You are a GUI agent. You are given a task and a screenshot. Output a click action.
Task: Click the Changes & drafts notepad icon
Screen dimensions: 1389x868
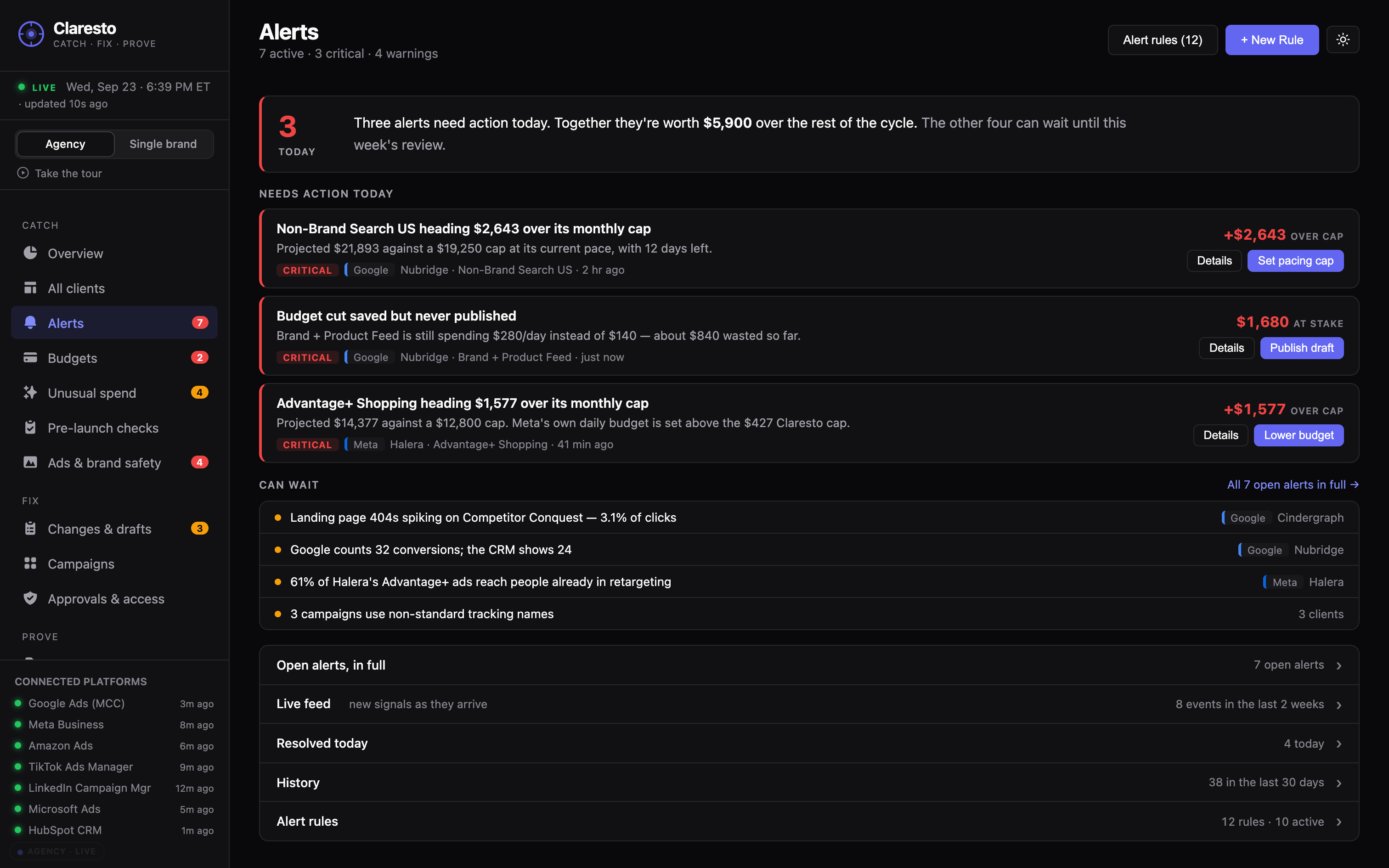tap(30, 529)
